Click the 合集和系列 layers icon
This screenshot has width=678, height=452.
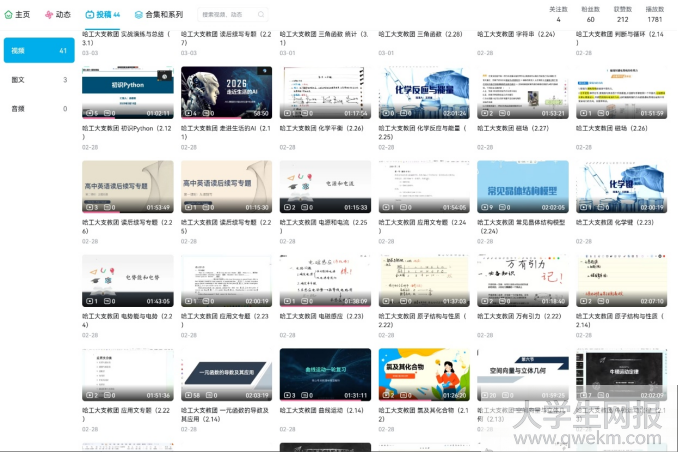138,15
